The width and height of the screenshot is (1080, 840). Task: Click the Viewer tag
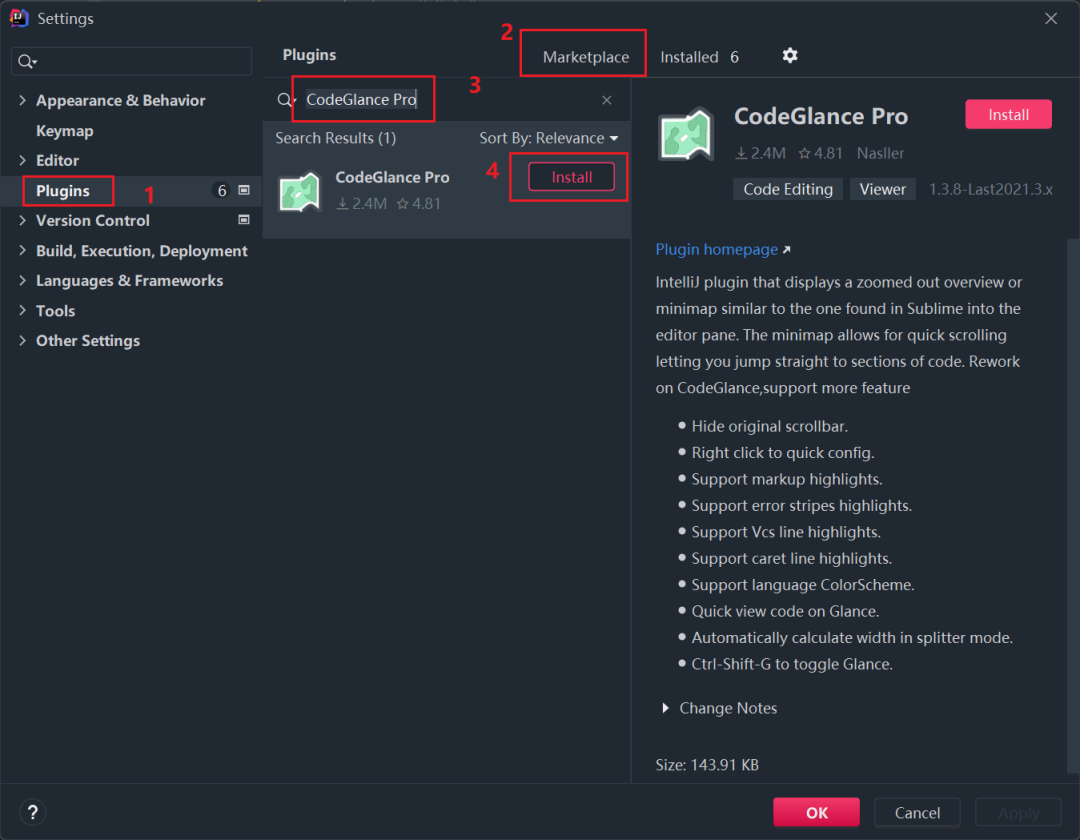coord(882,189)
